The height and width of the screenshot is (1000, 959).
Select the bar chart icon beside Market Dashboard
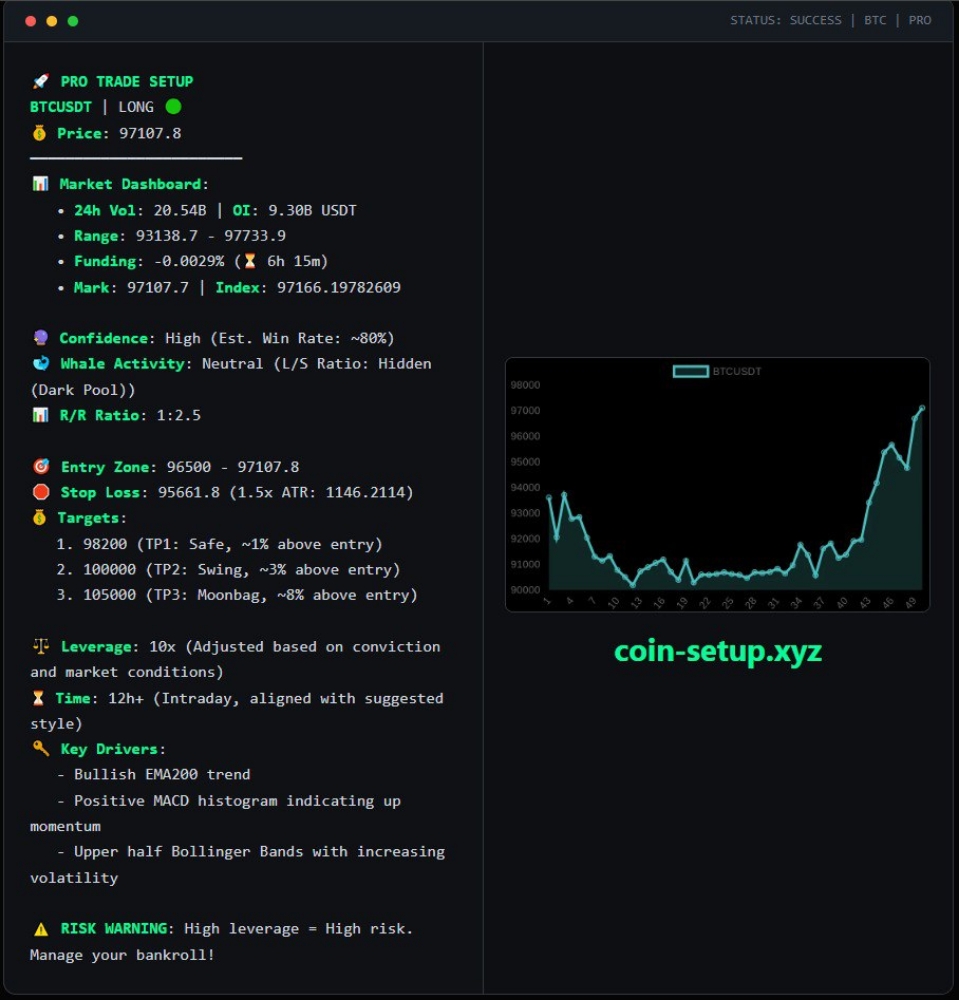tap(40, 184)
